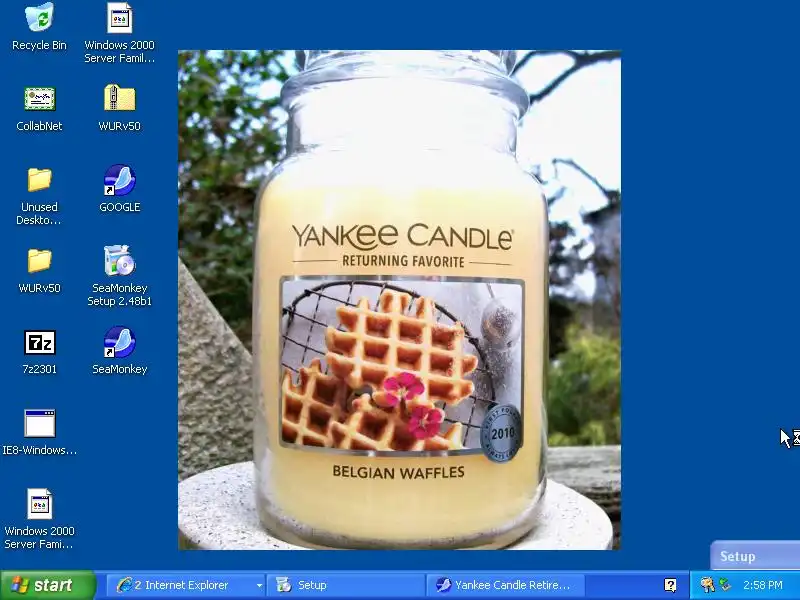Viewport: 800px width, 600px height.
Task: Open the CollabNet certificate icon
Action: (39, 98)
